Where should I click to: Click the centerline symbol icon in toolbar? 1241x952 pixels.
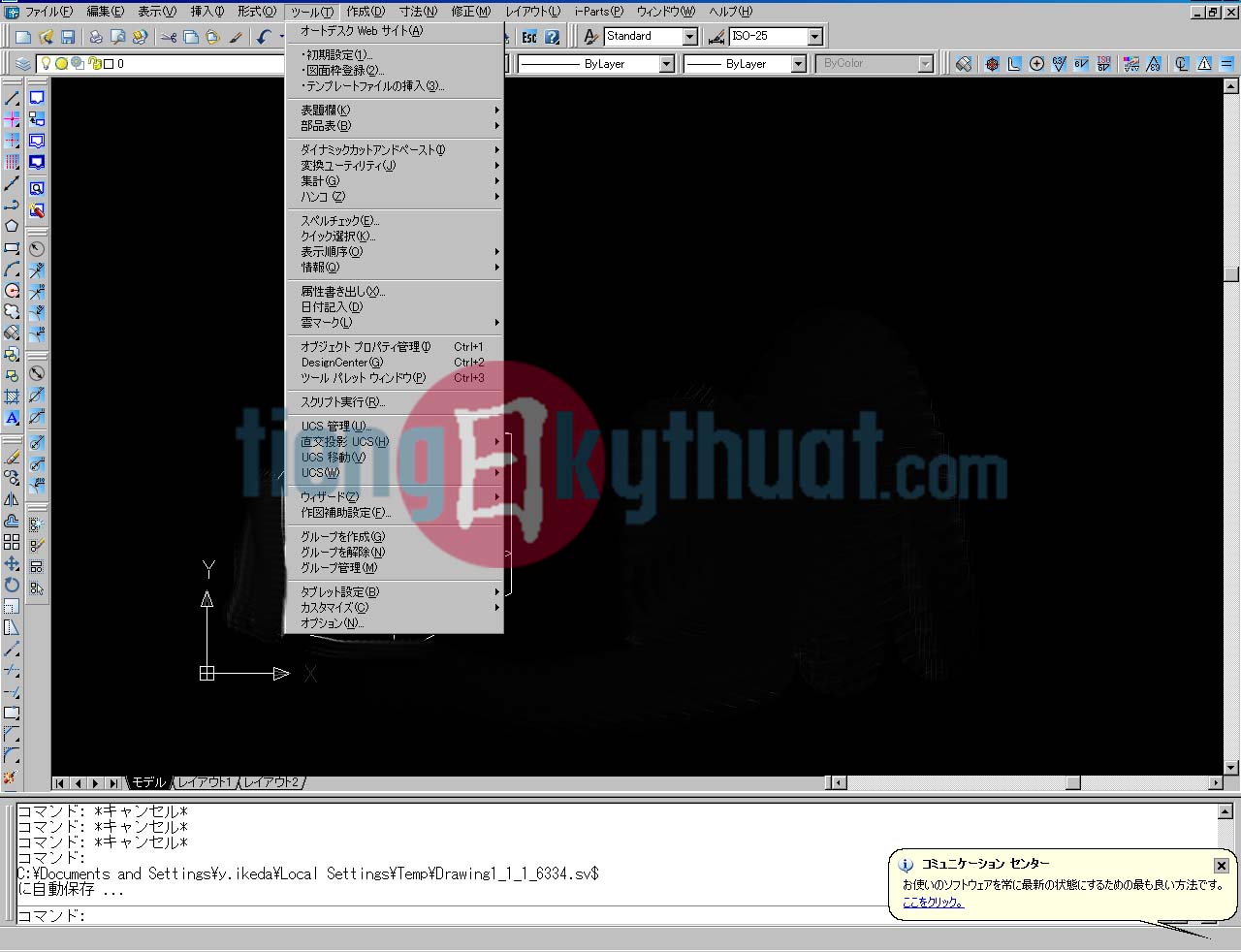click(x=1181, y=64)
